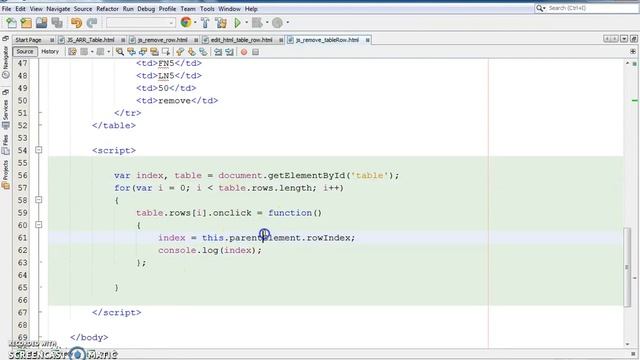Click the Redo arrow toolbar icon

point(92,23)
